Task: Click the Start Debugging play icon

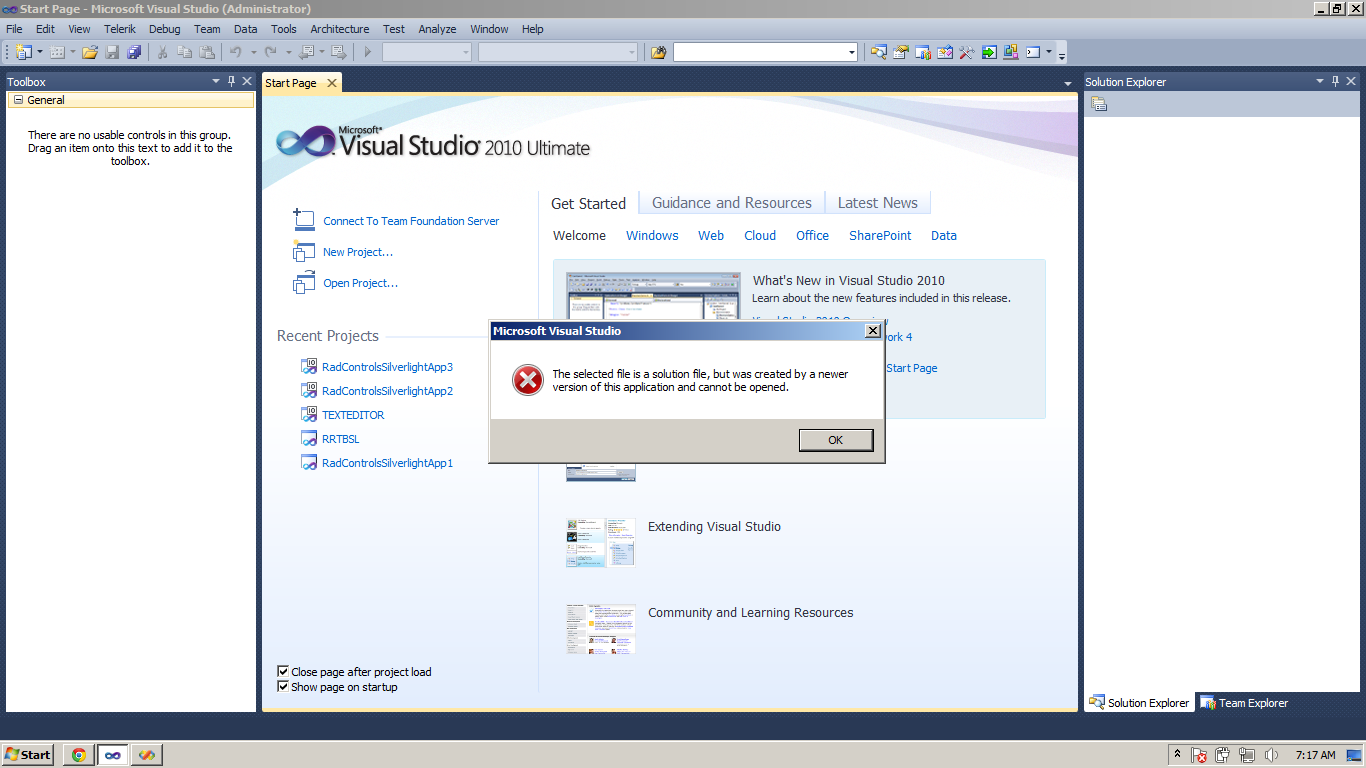Action: (x=368, y=52)
